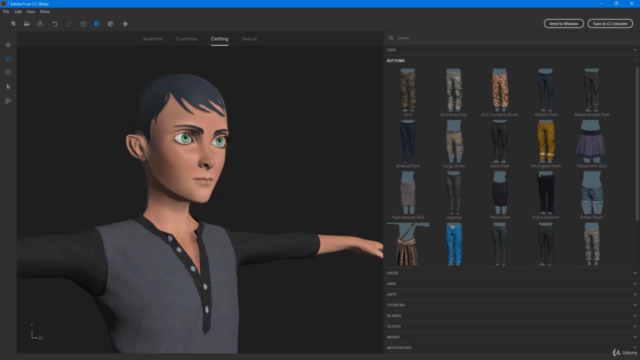Viewport: 640px width, 360px height.
Task: Click the Send to Mixamo button
Action: pos(564,24)
